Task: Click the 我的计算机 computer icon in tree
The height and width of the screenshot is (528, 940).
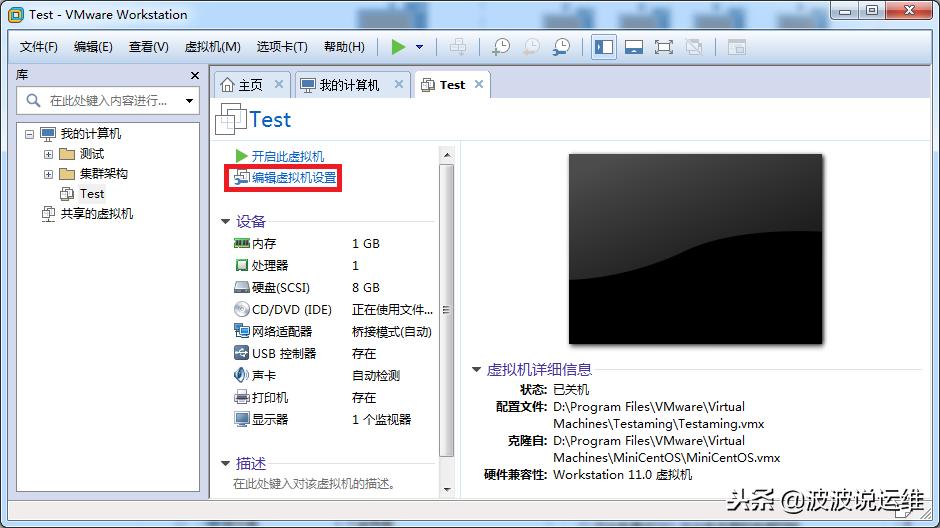Action: tap(48, 134)
